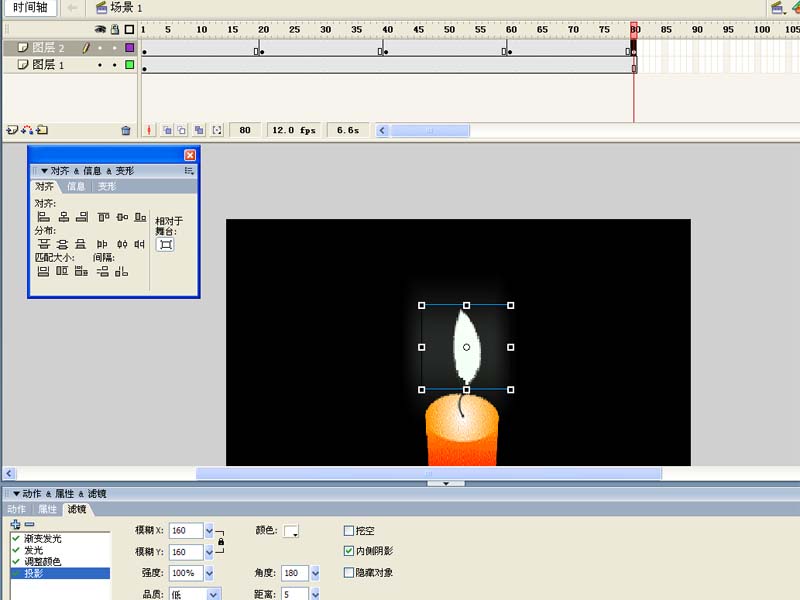Image resolution: width=800 pixels, height=600 pixels.
Task: Open the 距离 (distance) dropdown arrow
Action: point(315,594)
